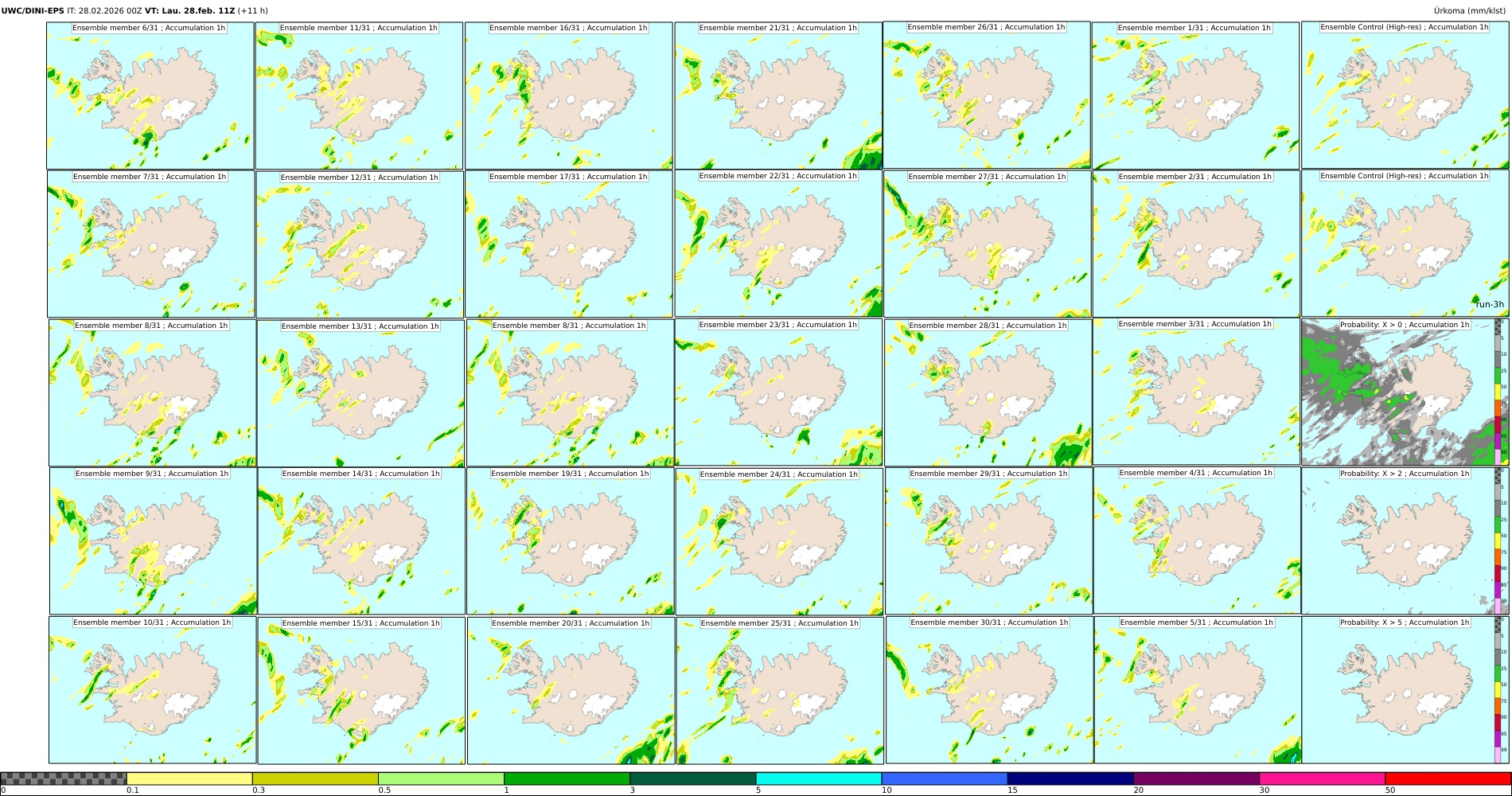This screenshot has height=796, width=1512.
Task: Pick the dark green 3–5 legend swatch
Action: tap(692, 778)
